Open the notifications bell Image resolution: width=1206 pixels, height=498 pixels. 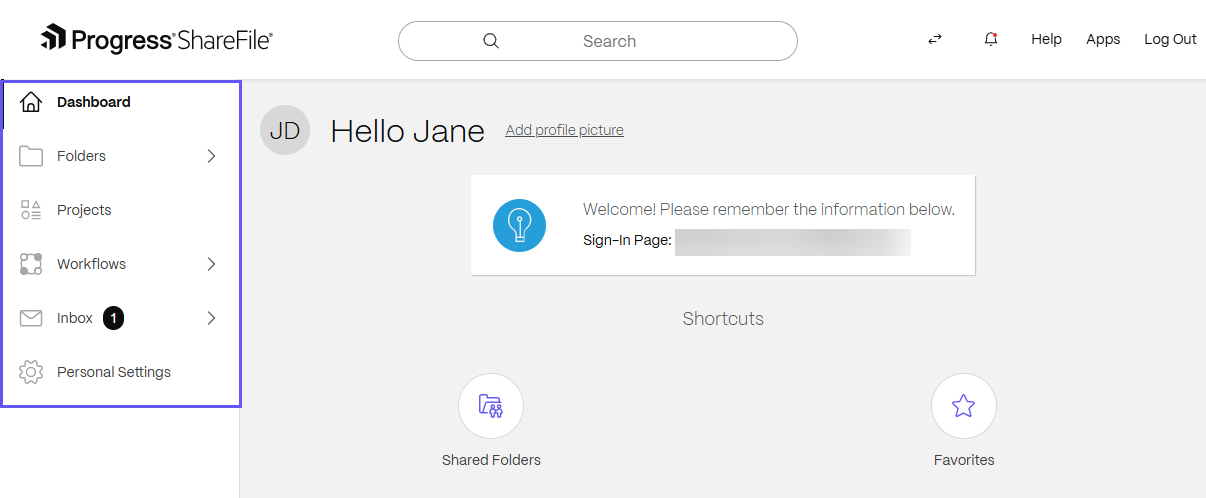click(991, 39)
